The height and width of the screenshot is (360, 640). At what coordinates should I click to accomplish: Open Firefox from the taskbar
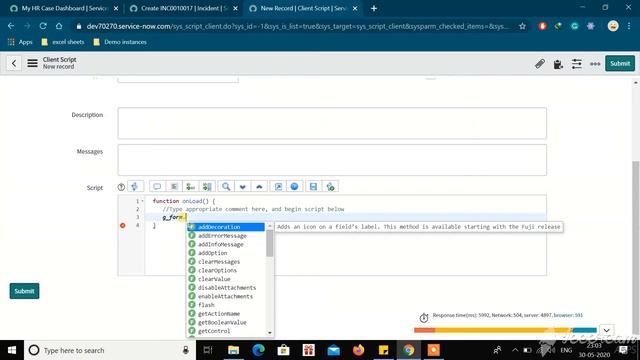[358, 350]
